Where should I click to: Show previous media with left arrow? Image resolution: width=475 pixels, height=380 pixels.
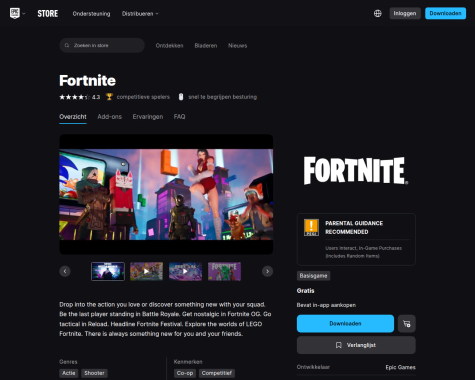point(65,271)
